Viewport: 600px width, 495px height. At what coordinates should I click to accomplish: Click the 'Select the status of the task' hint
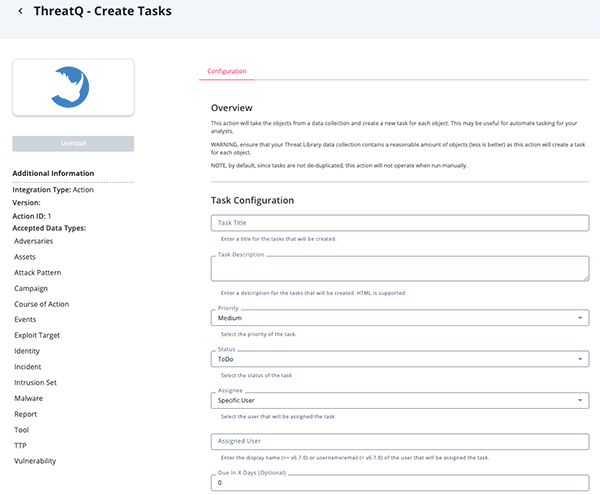click(x=256, y=376)
